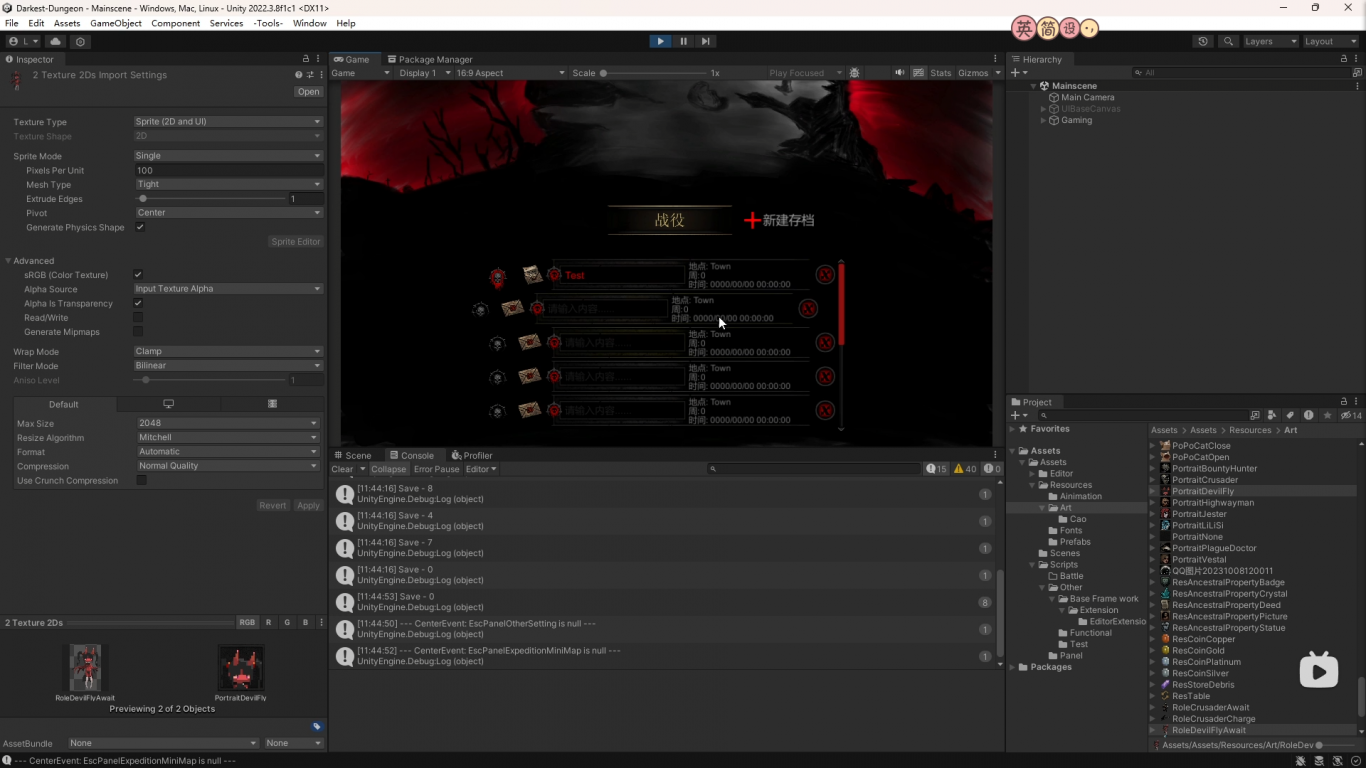Open the Unity version control icon
1366x768 pixels.
(x=81, y=42)
